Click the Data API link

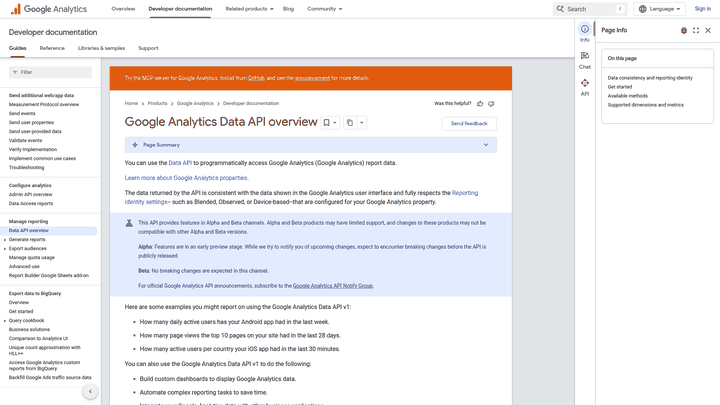[x=180, y=163]
